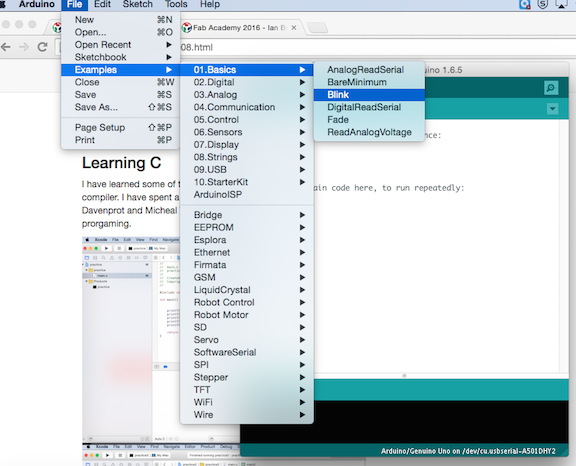Image resolution: width=576 pixels, height=466 pixels.
Task: Open Serial Monitor magnifier icon in Arduino window
Action: (551, 88)
